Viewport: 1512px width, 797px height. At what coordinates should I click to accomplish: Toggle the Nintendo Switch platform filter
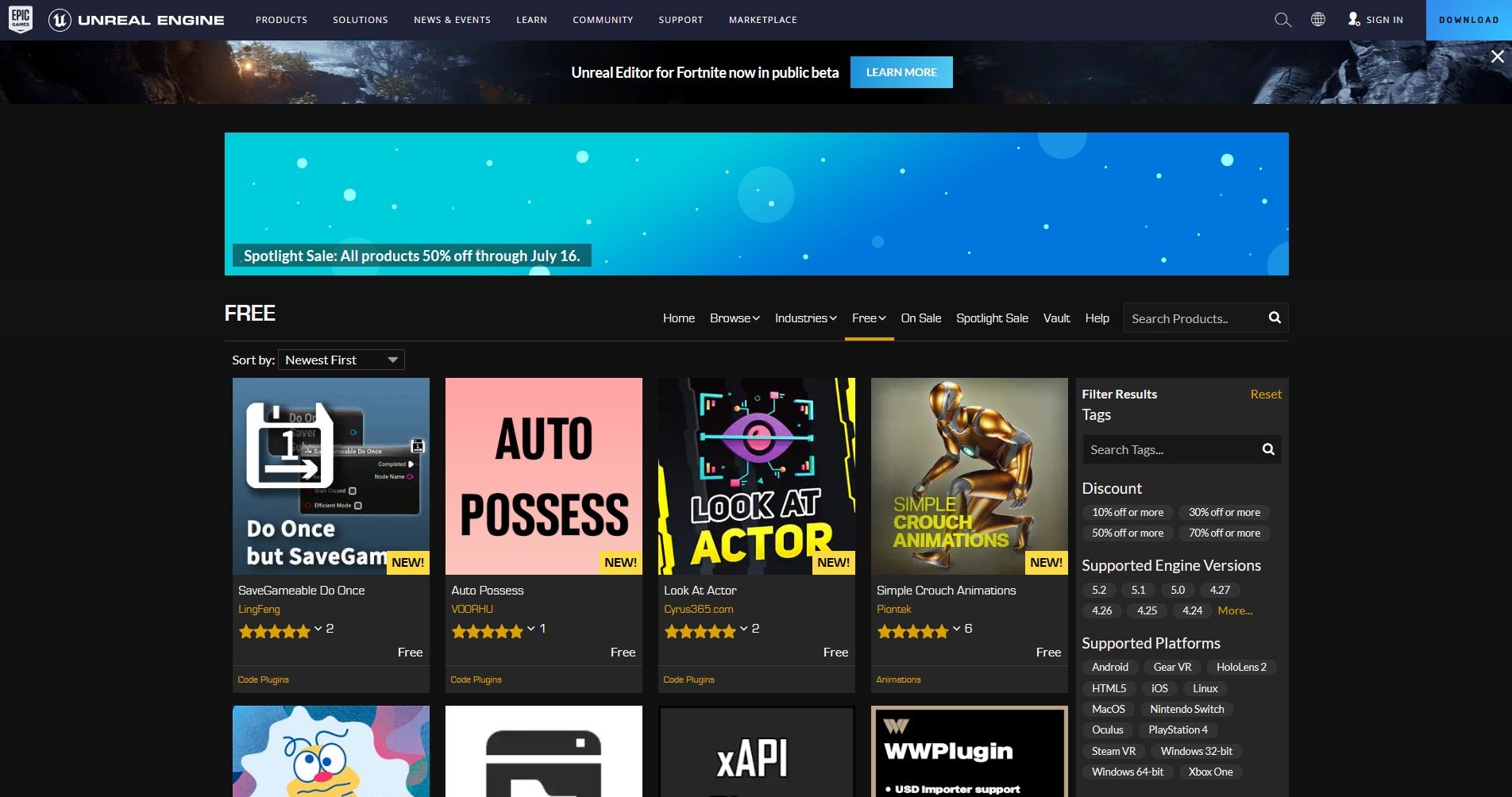1186,709
